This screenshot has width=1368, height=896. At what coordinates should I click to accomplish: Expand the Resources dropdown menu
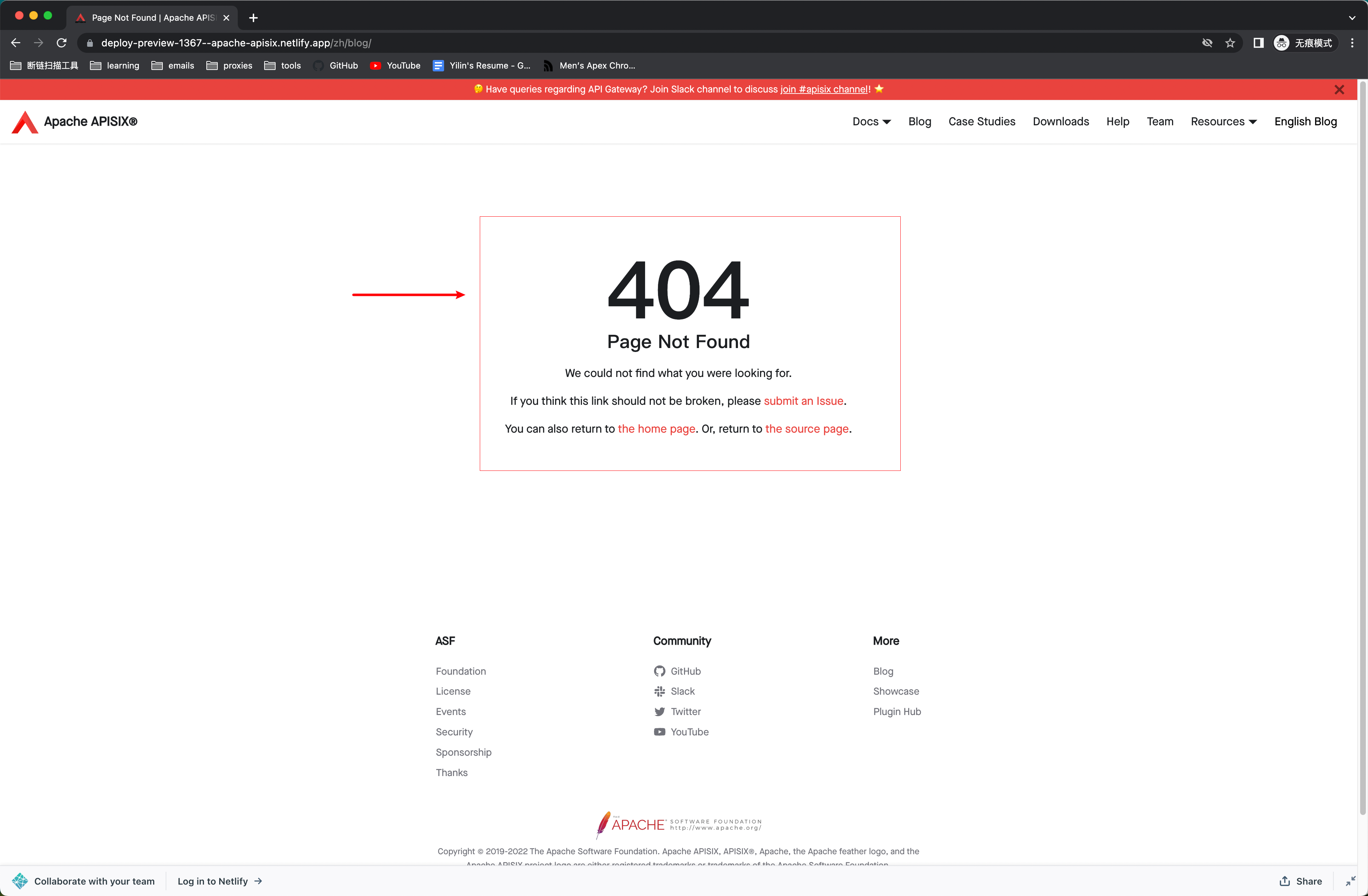click(1223, 122)
